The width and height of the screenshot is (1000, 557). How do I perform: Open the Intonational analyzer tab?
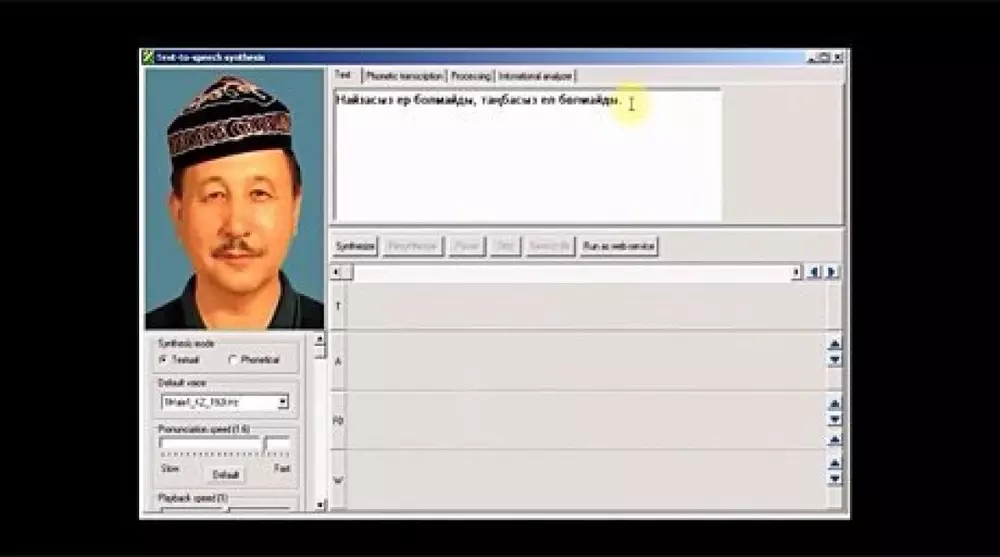coord(535,76)
